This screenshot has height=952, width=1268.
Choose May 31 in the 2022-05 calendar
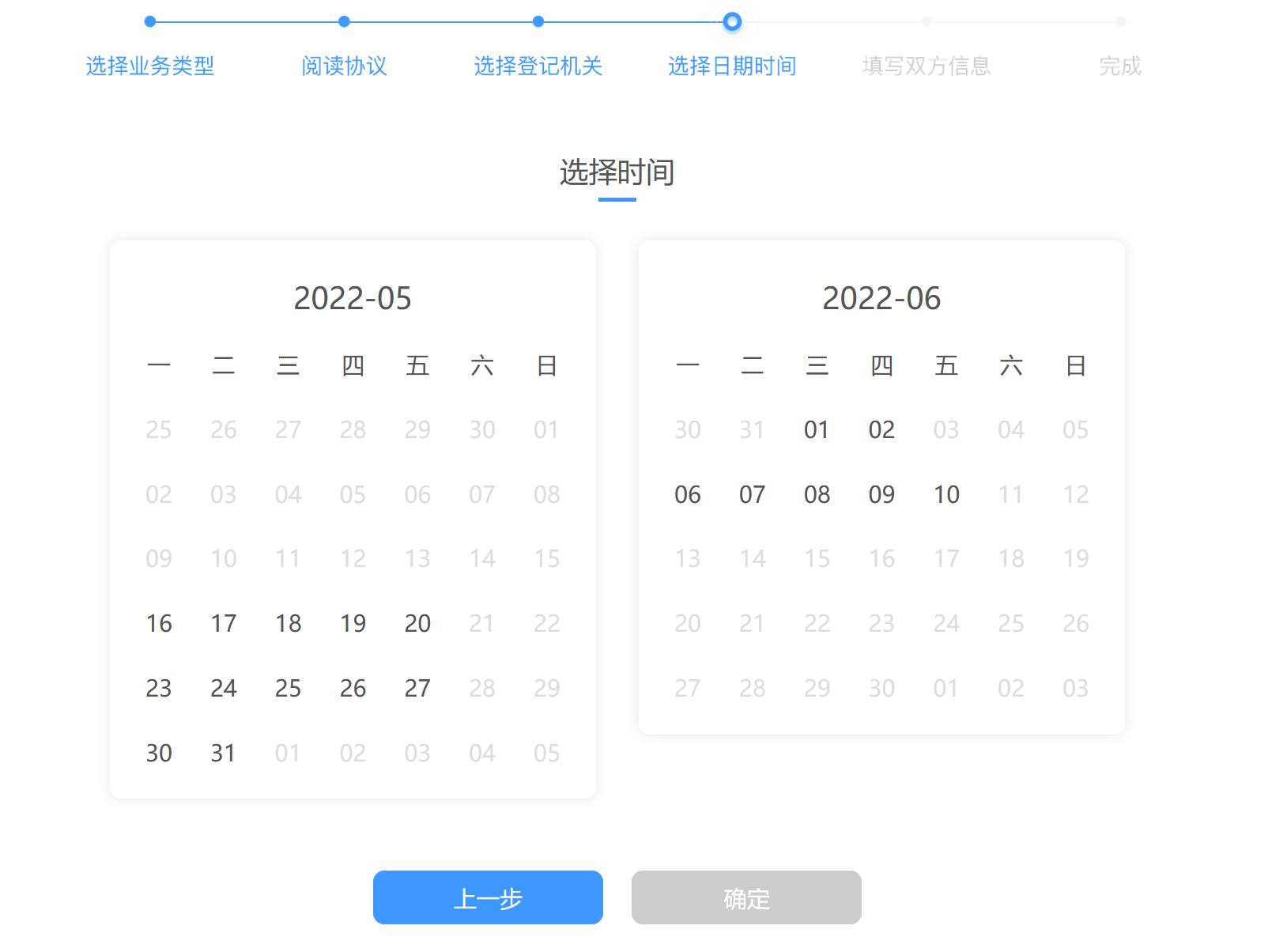point(224,753)
